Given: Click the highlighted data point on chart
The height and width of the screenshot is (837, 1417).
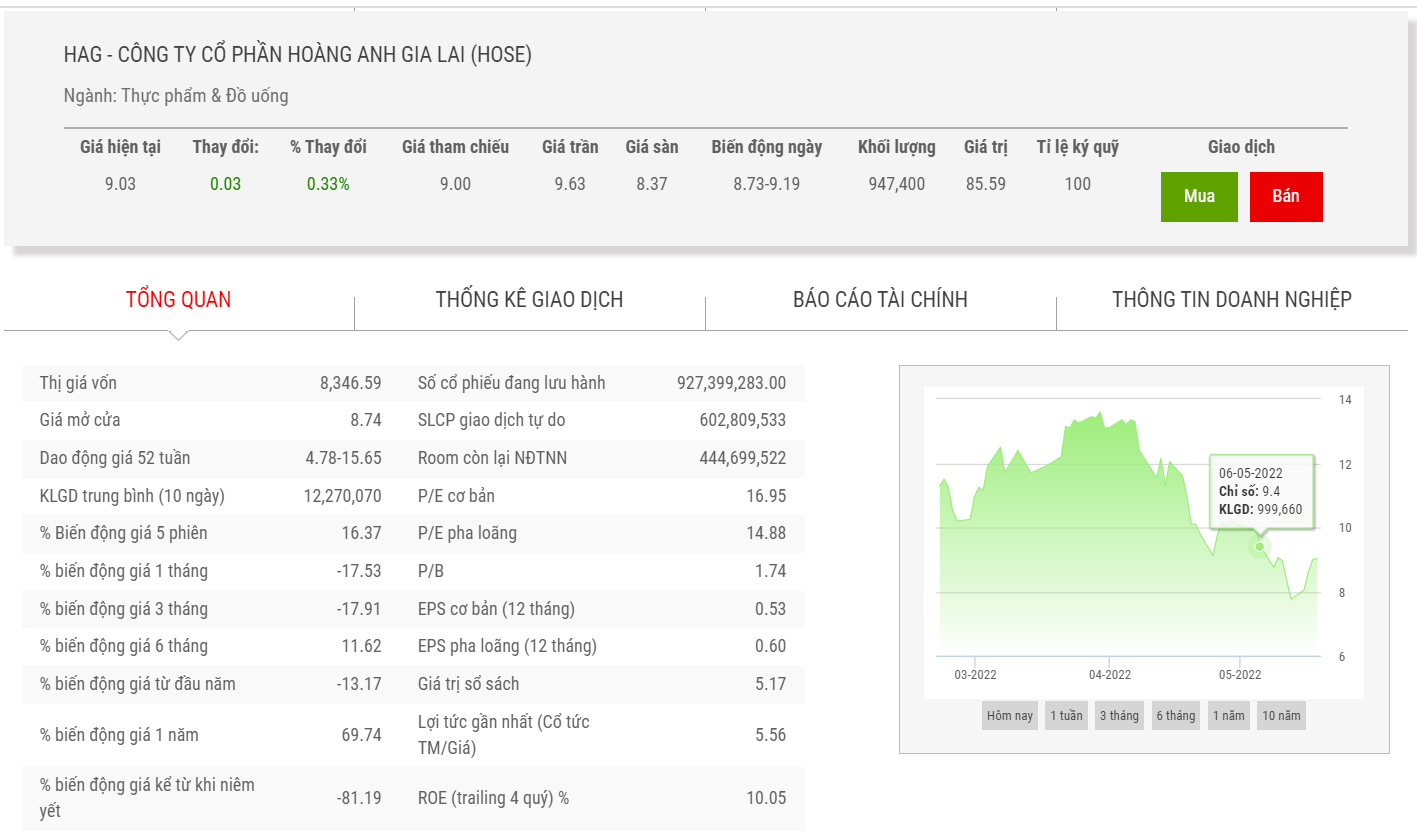Looking at the screenshot, I should (x=1259, y=546).
